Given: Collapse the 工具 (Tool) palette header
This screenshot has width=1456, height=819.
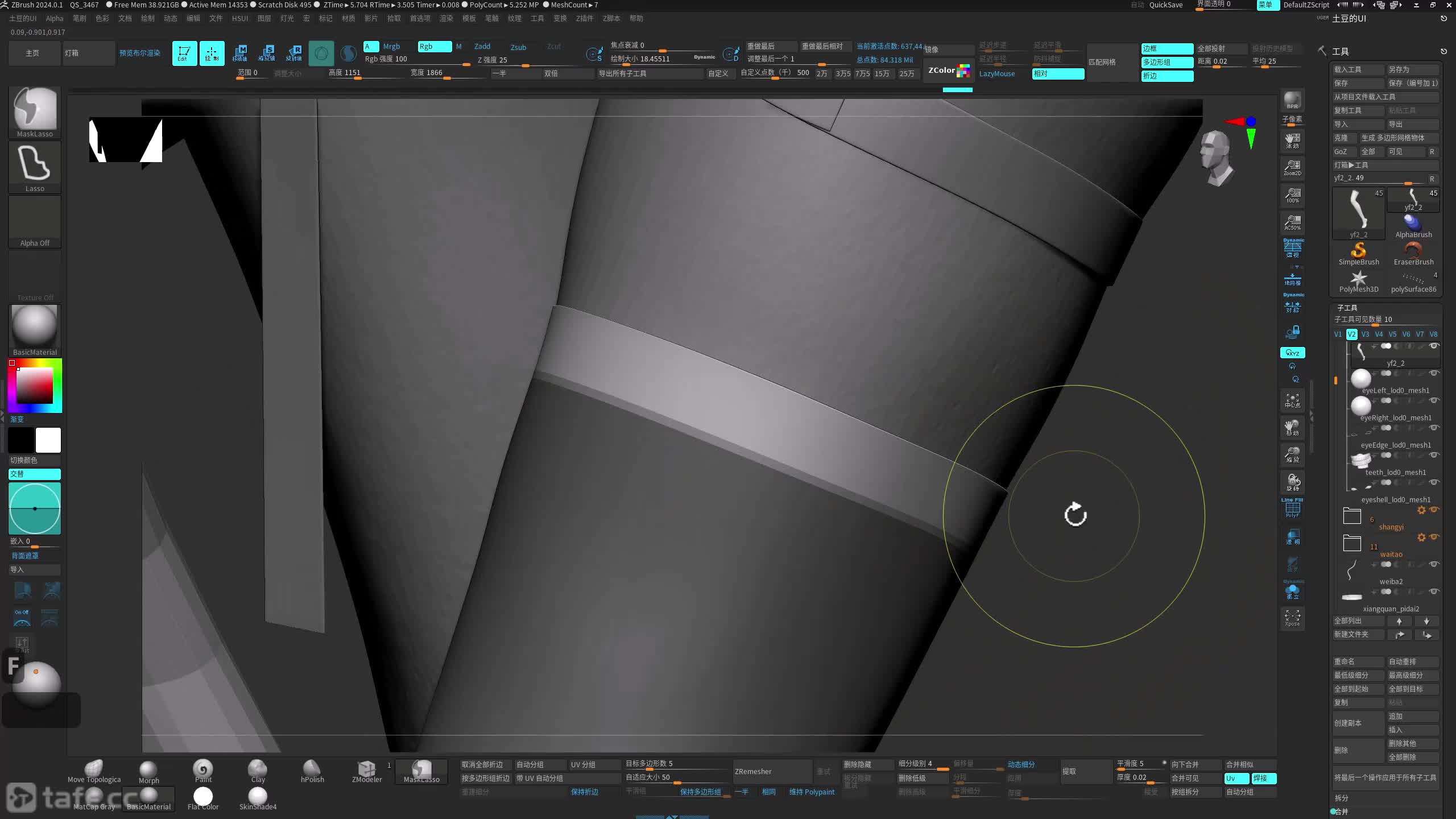Looking at the screenshot, I should tap(1341, 51).
